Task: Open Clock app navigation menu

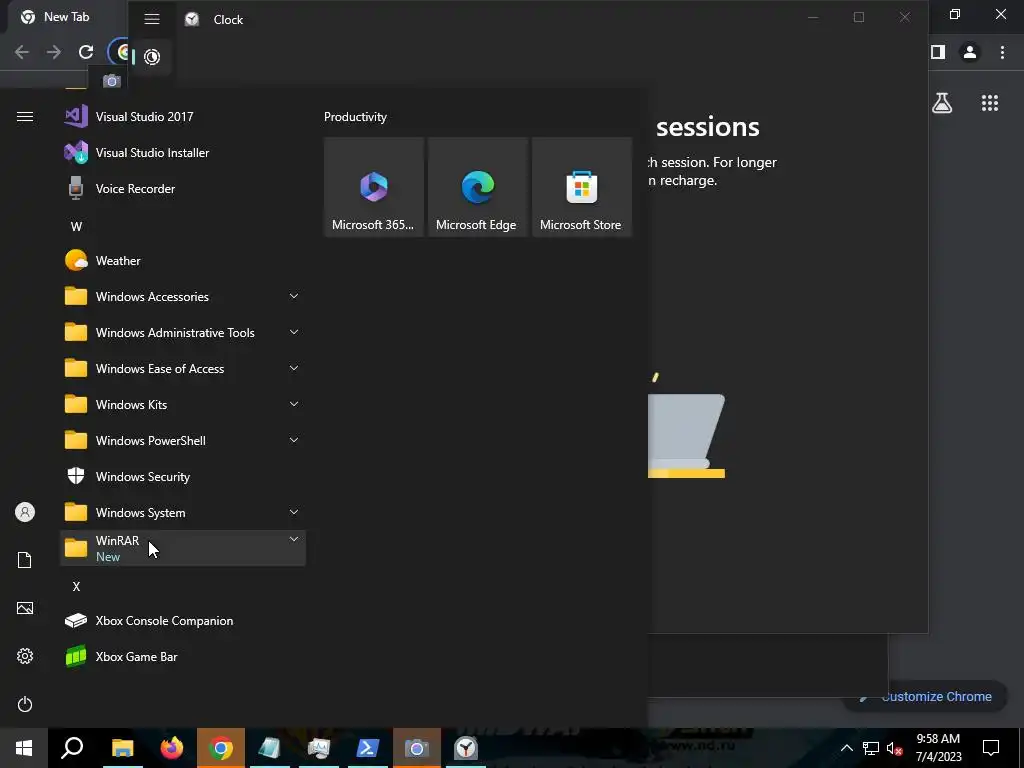Action: pos(152,19)
